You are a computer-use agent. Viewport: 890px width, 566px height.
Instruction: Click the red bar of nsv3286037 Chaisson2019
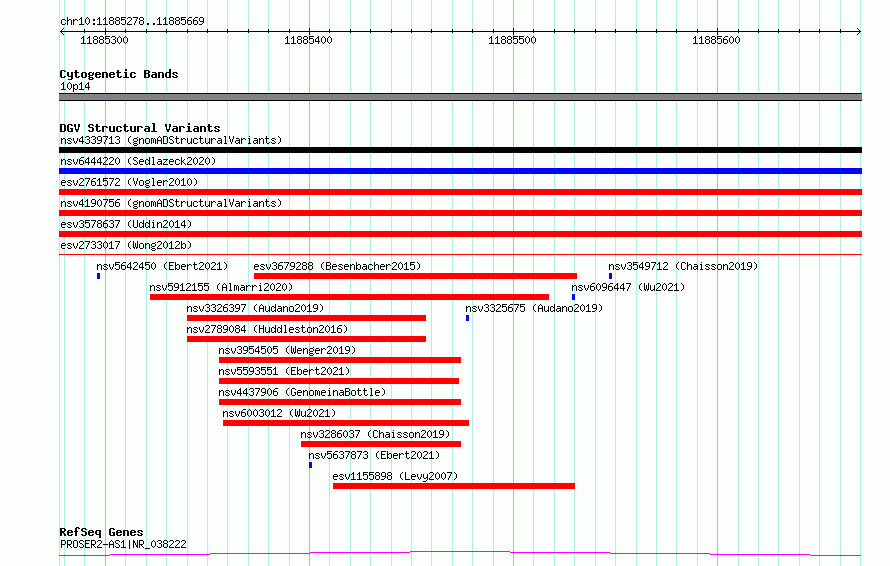tap(381, 445)
